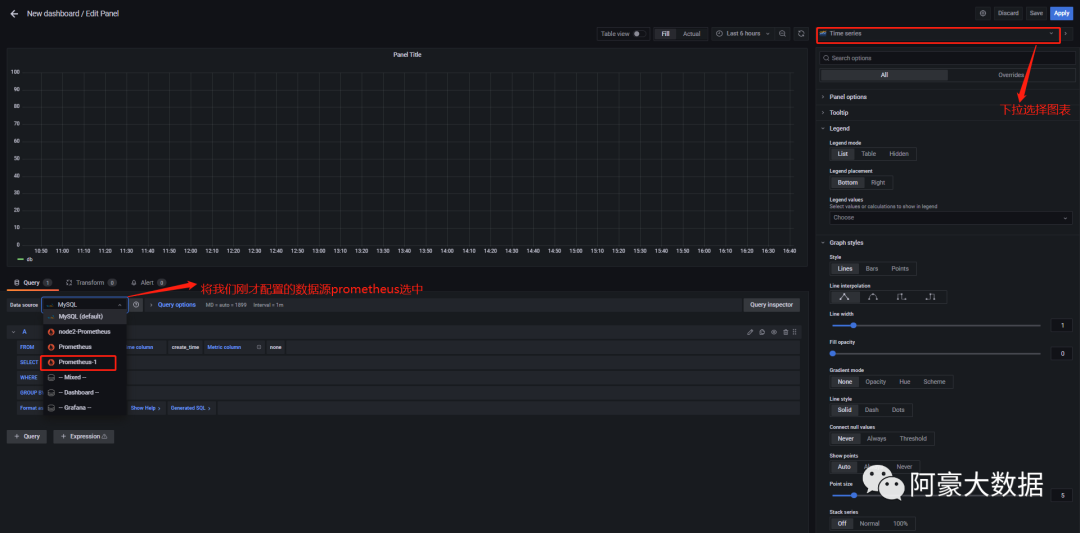
Task: Switch to the Transform tab
Action: 90,282
